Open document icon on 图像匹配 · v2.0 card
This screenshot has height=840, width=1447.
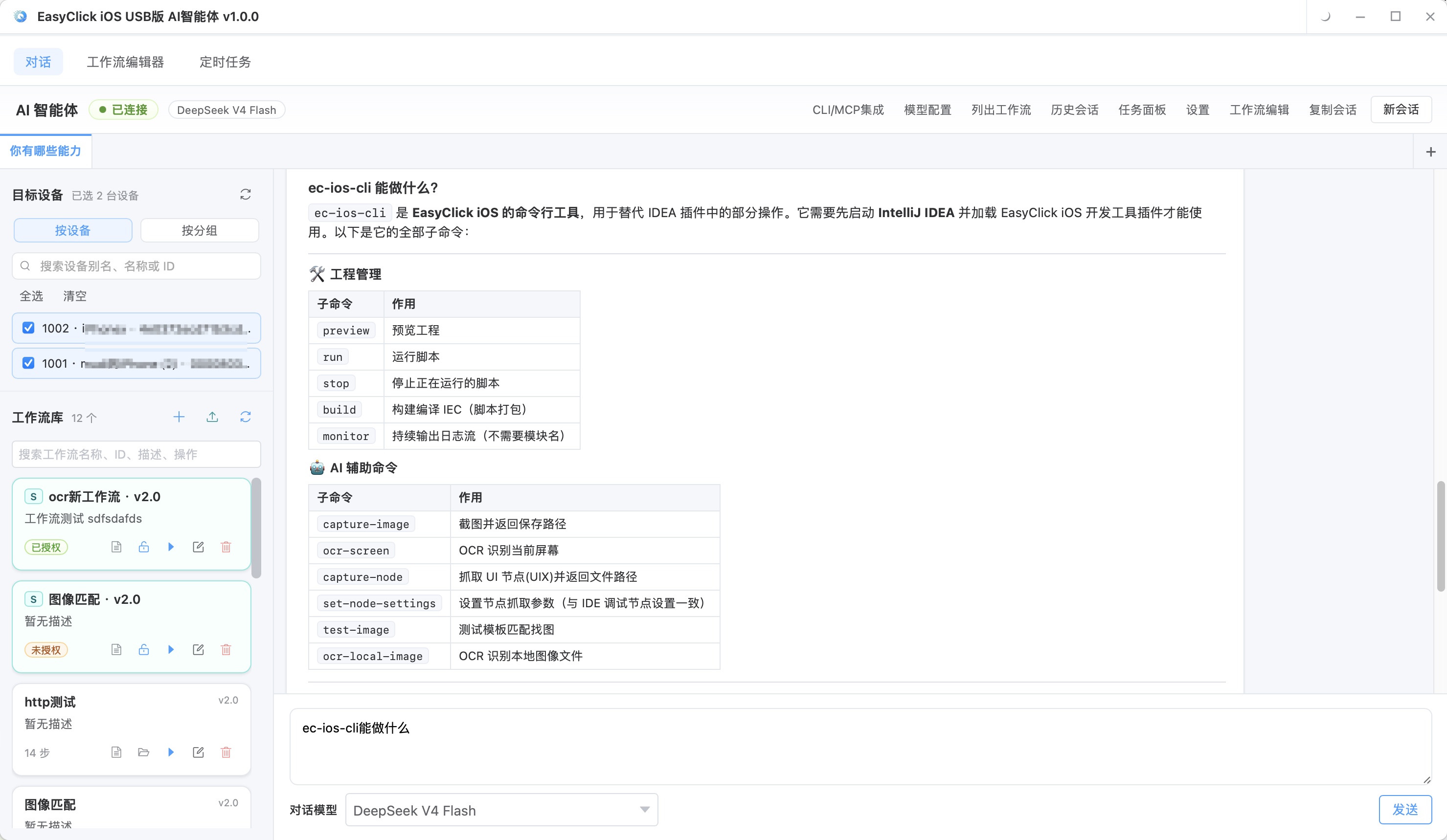click(116, 649)
